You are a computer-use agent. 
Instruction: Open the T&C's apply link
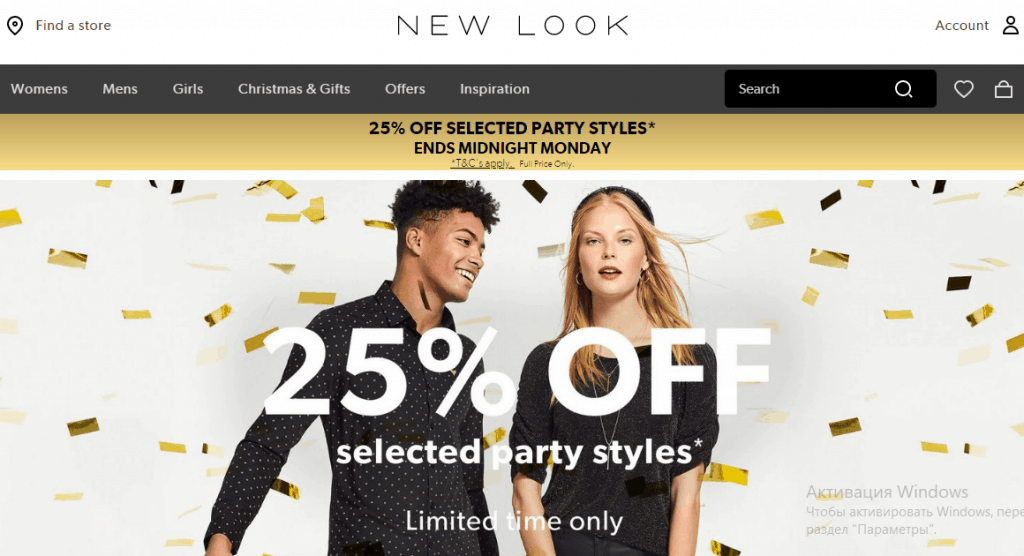click(482, 163)
